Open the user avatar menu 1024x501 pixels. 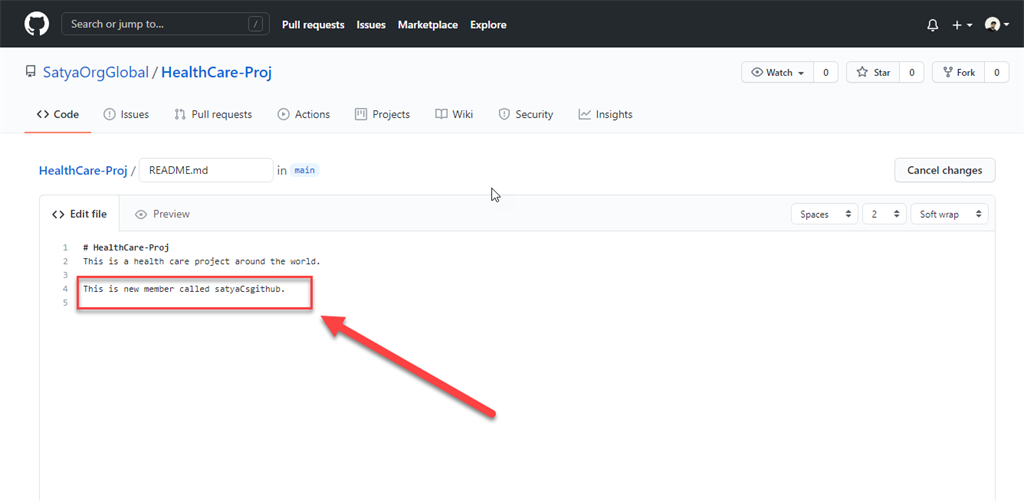[997, 25]
